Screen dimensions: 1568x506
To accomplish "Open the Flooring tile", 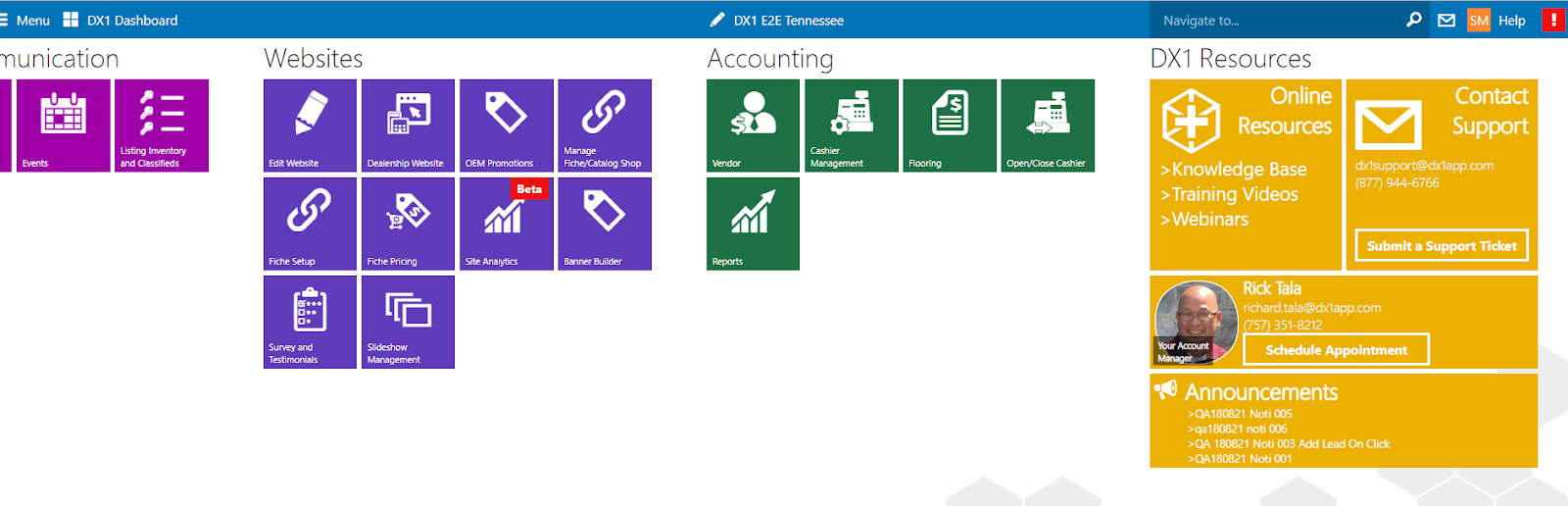I will pos(950,126).
